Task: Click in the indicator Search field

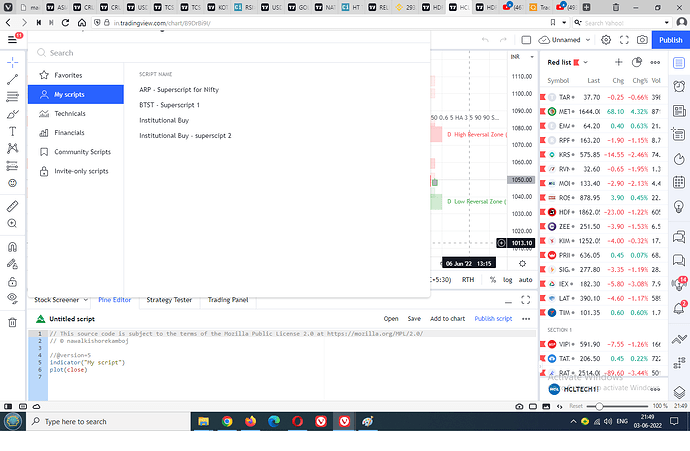Action: 229,53
